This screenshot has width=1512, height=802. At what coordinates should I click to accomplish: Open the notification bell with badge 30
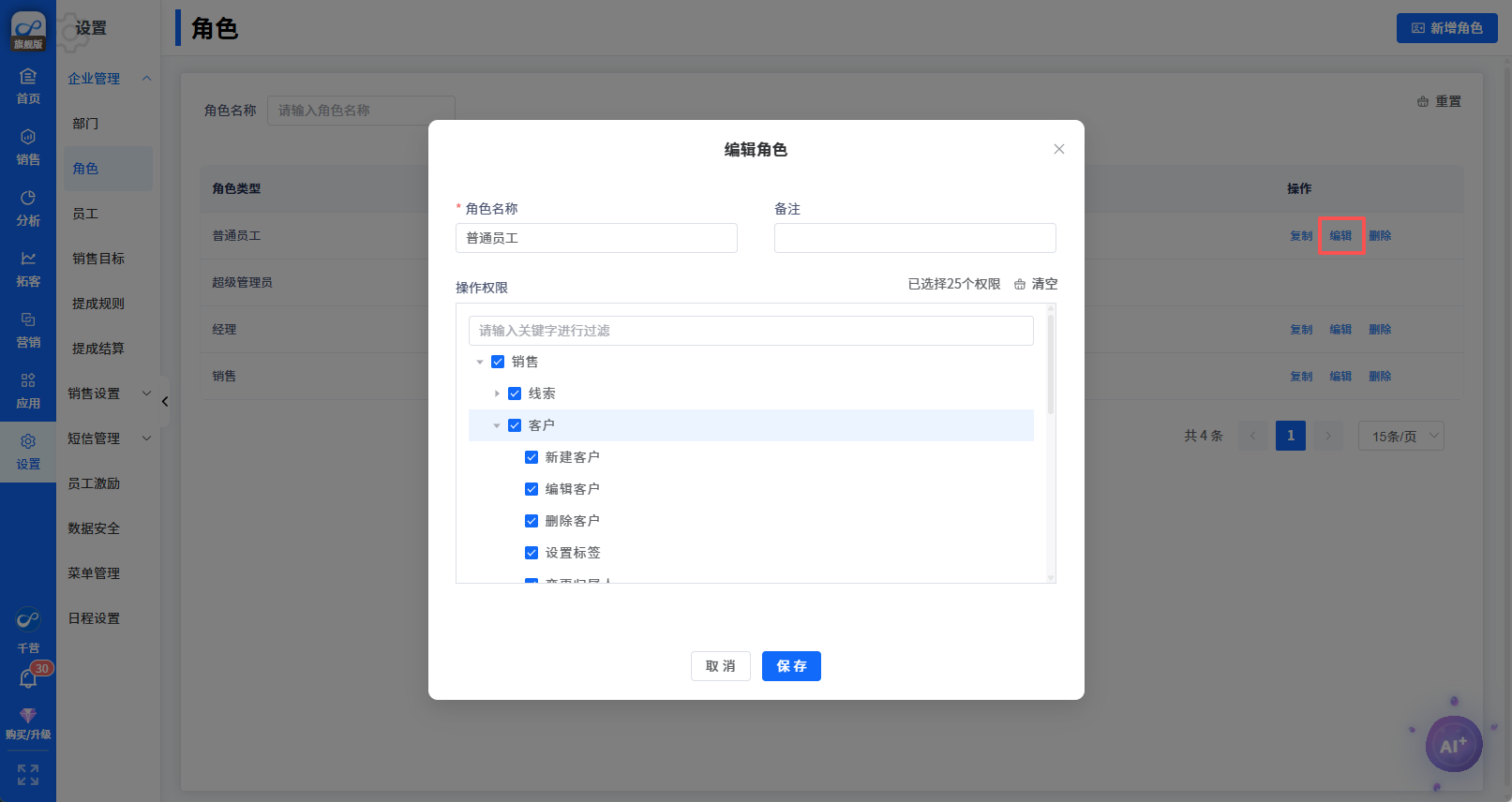click(x=28, y=678)
